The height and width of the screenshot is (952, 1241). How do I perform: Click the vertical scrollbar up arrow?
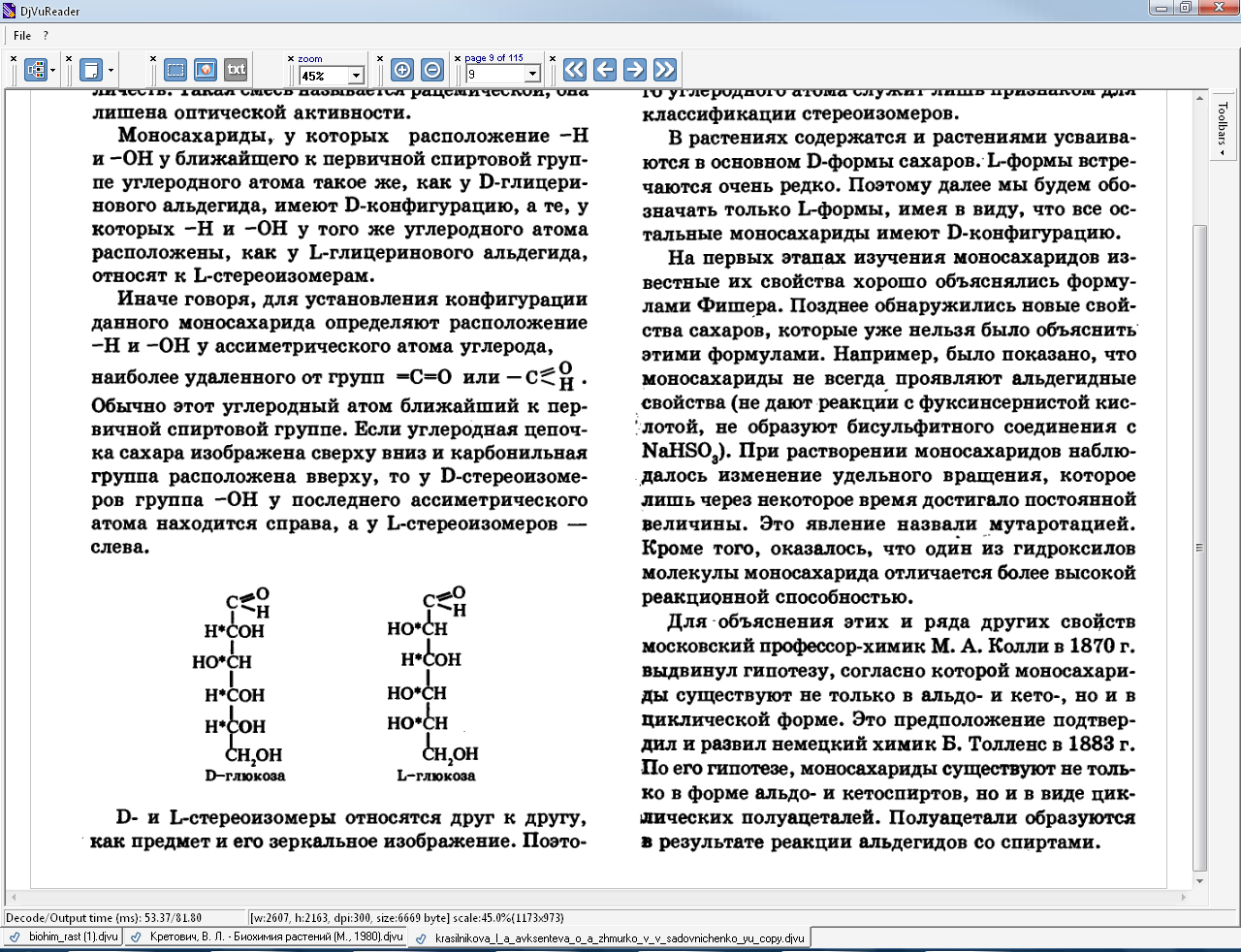point(1200,99)
